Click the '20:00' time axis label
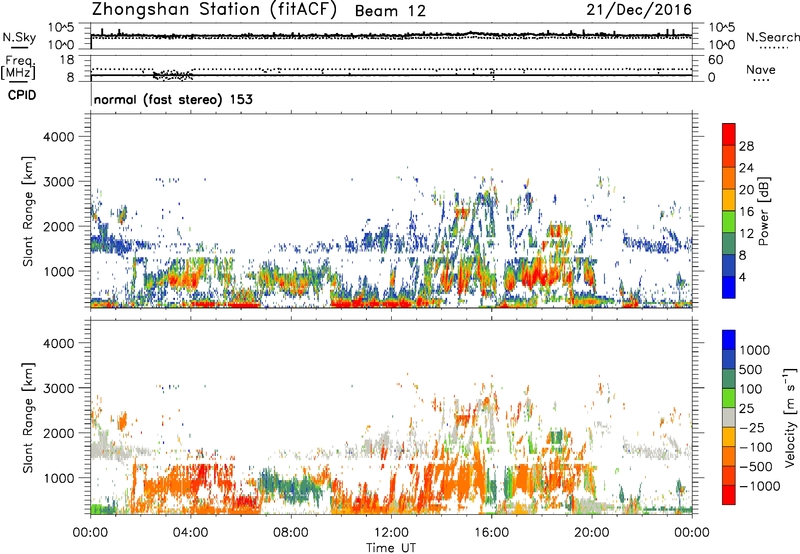This screenshot has width=800, height=554. pos(592,533)
